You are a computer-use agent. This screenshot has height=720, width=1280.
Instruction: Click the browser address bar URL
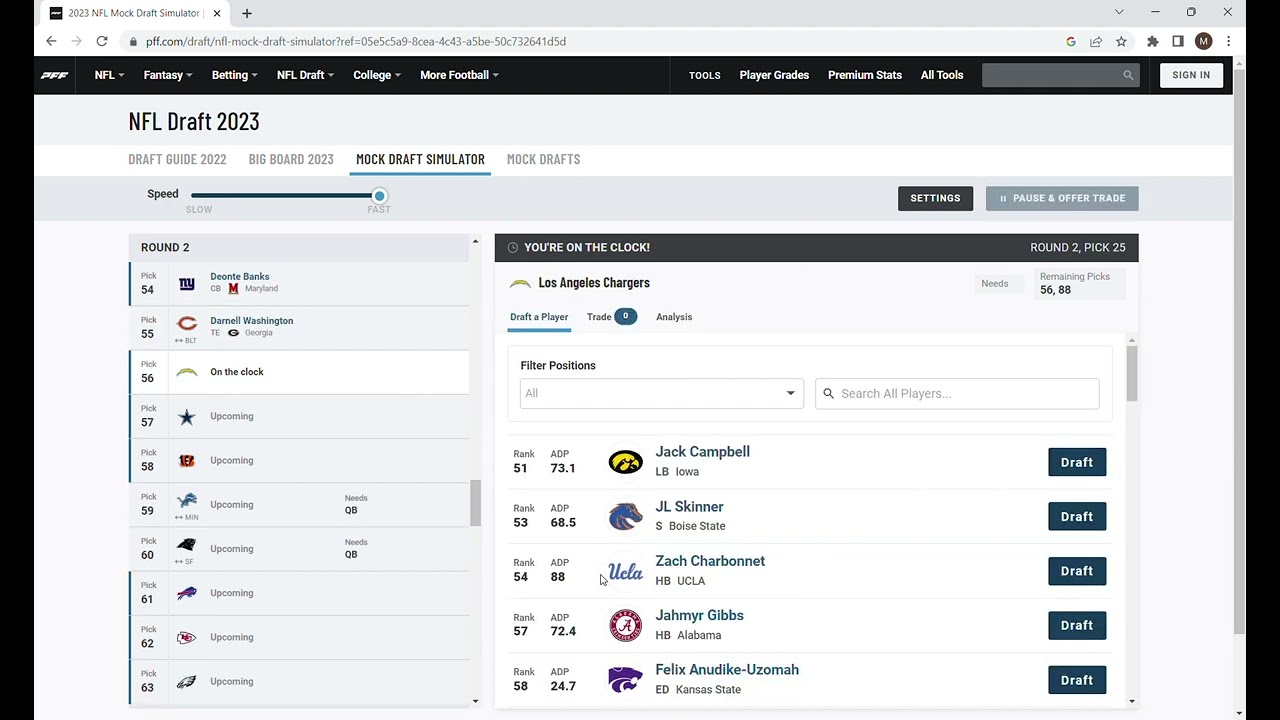(356, 41)
